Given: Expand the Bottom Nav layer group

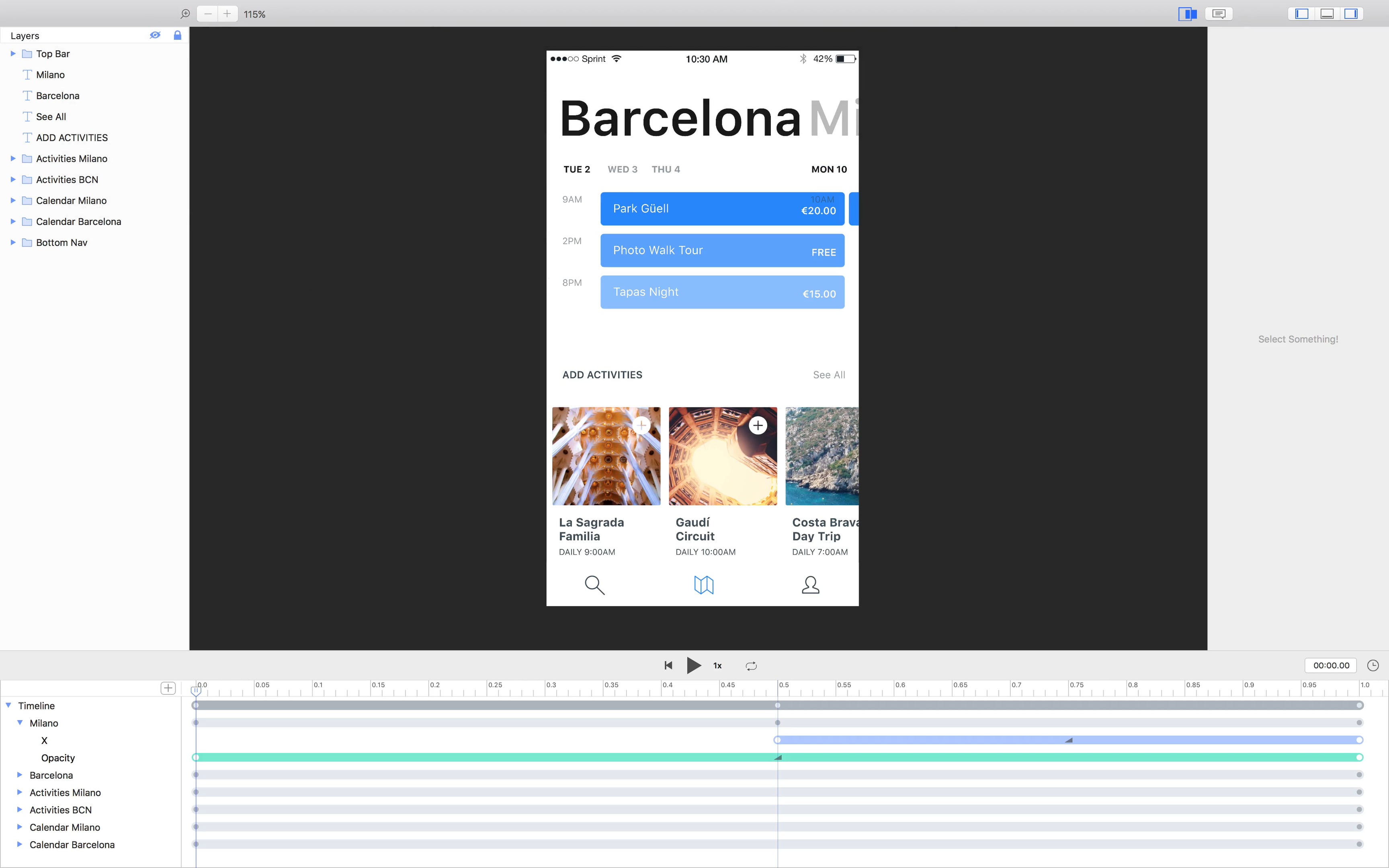Looking at the screenshot, I should pos(13,242).
